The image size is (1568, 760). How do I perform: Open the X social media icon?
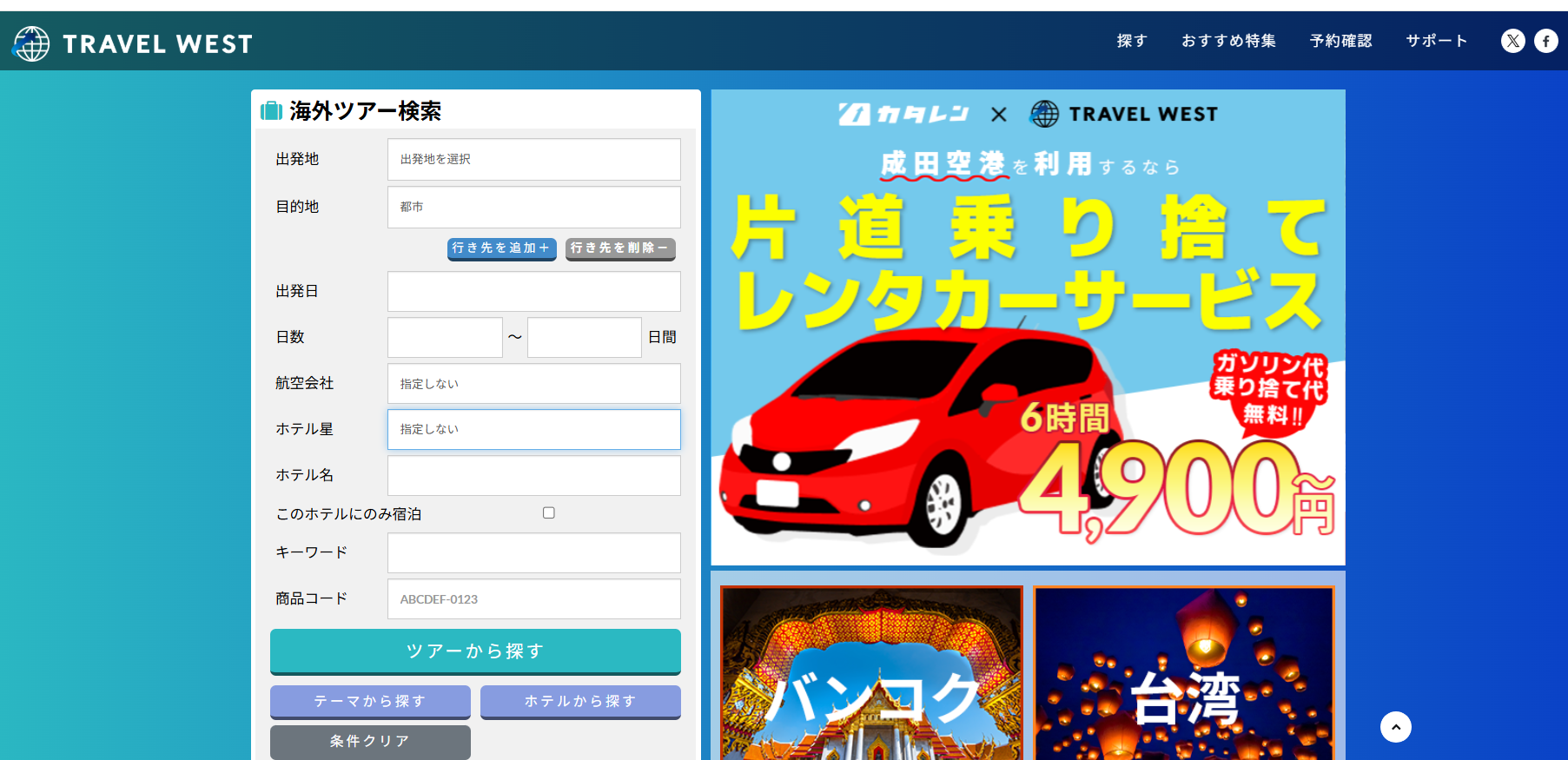[1512, 41]
